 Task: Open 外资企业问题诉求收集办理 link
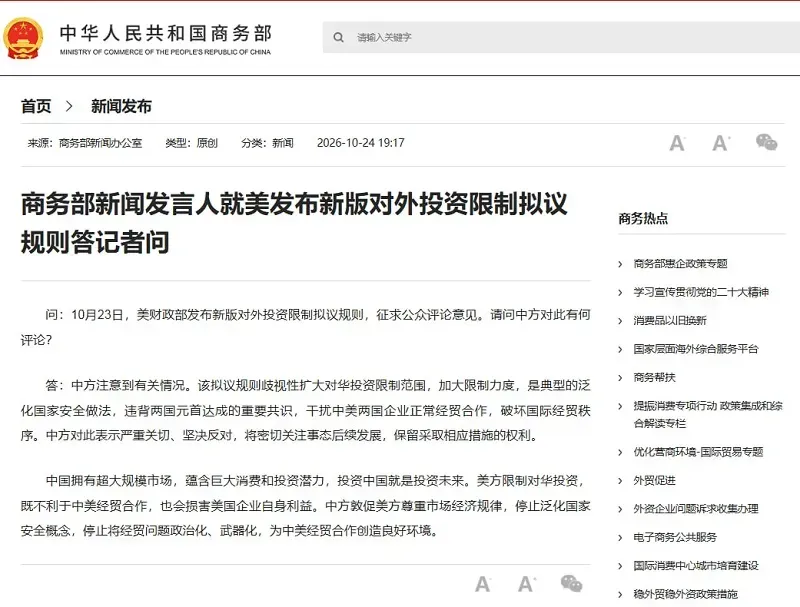coord(696,509)
